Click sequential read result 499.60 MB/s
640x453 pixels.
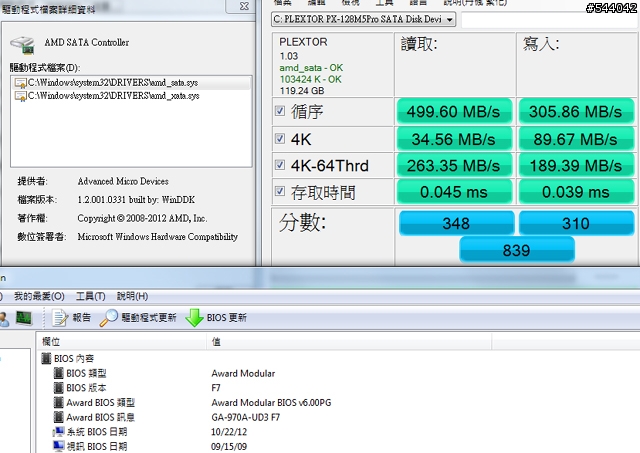coord(454,111)
